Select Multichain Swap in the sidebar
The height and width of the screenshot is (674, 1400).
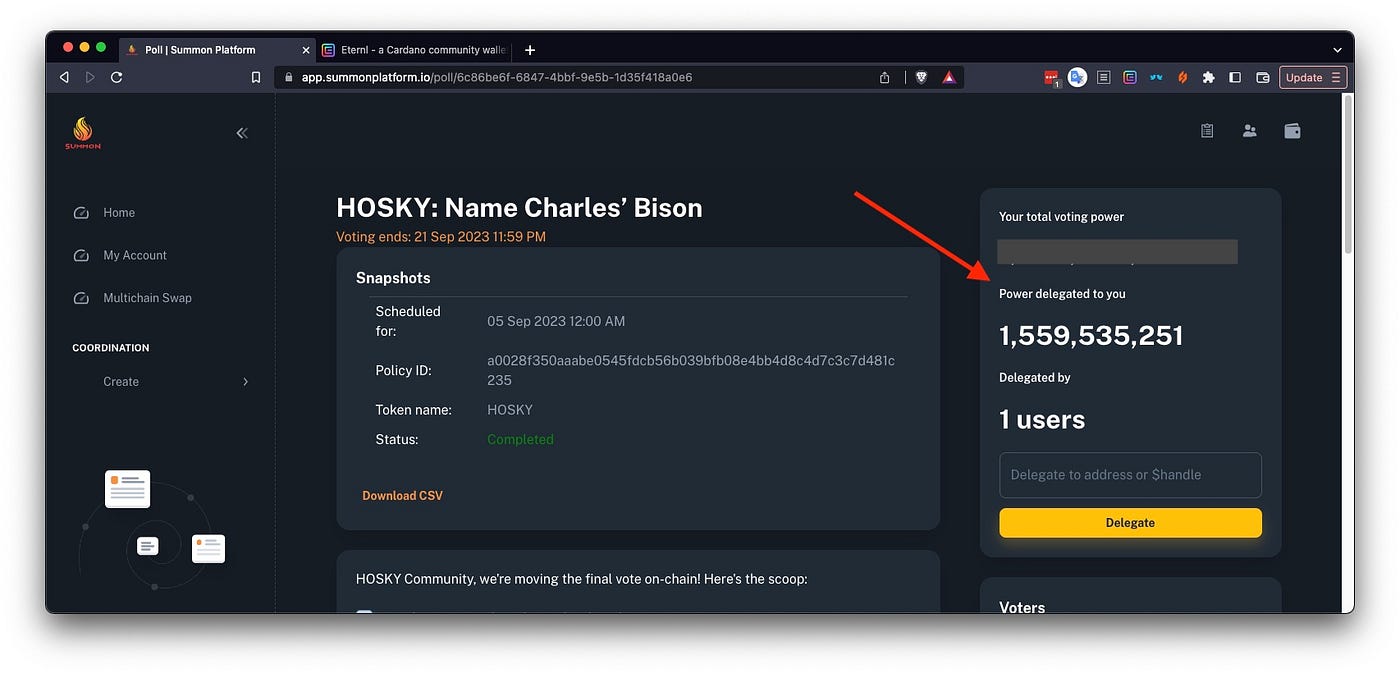click(x=147, y=298)
